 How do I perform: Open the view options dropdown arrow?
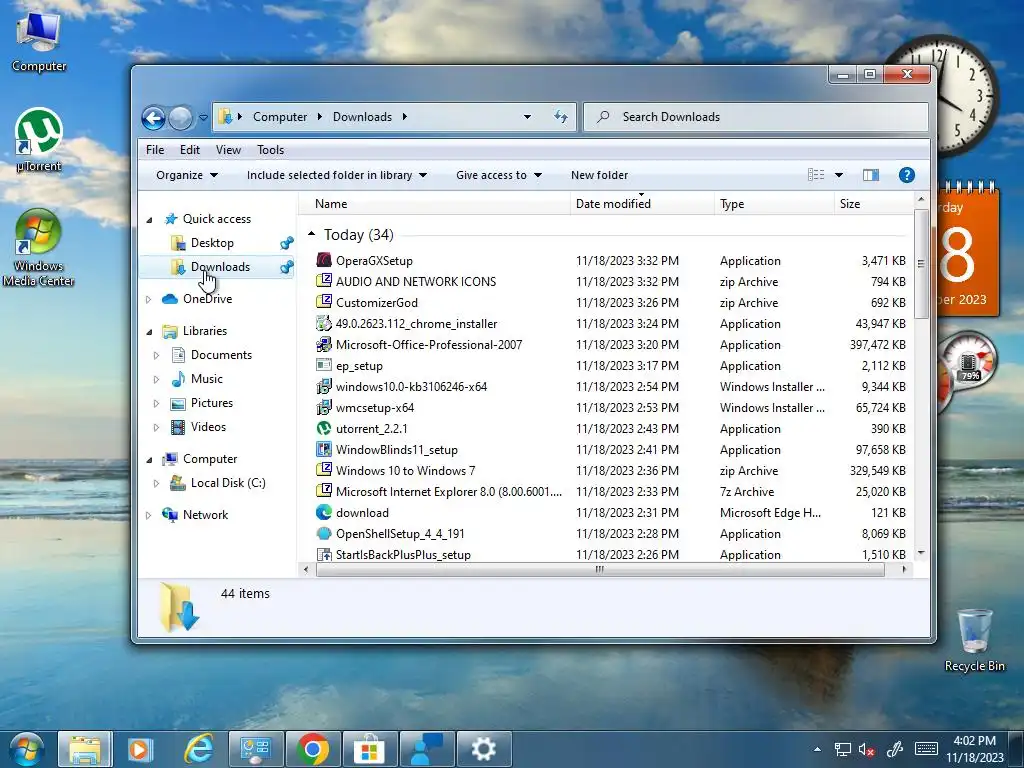[x=839, y=175]
